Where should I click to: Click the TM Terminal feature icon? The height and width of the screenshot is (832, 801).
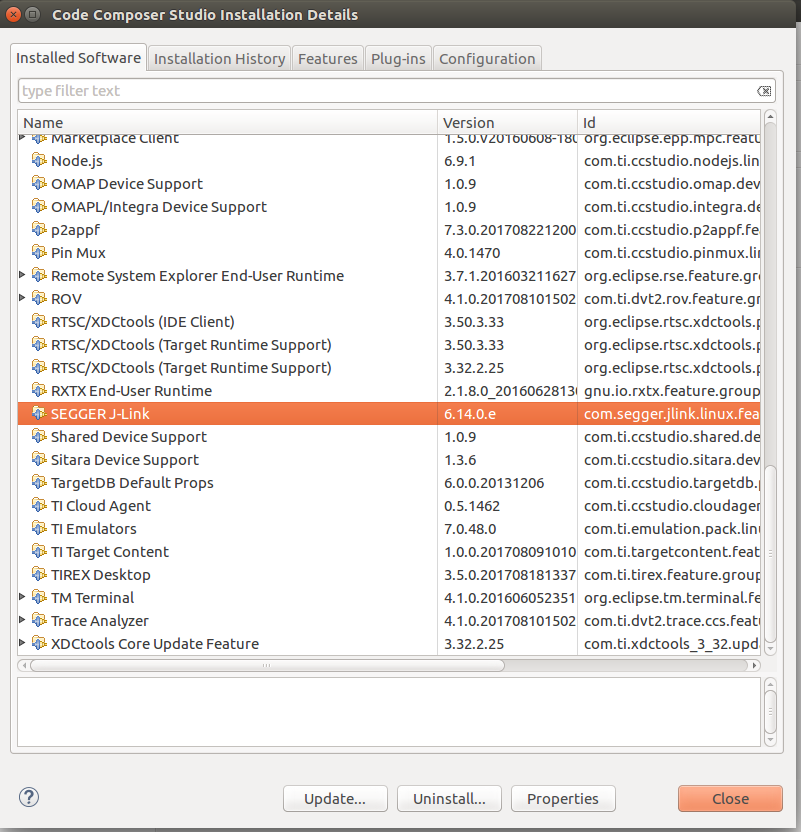tap(39, 596)
